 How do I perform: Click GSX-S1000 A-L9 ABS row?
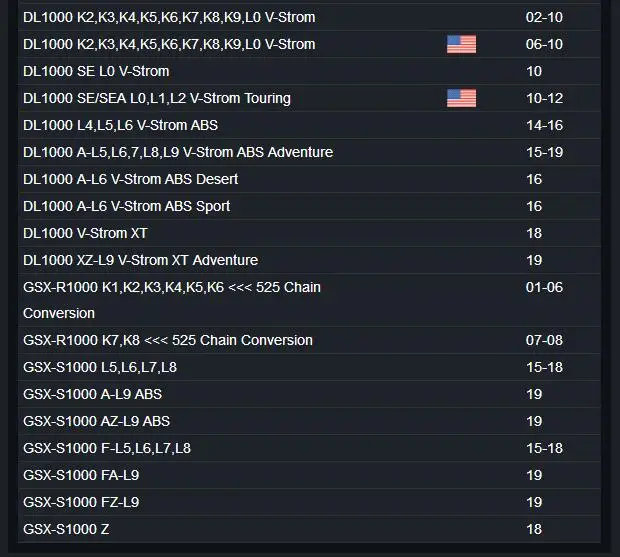(x=92, y=394)
